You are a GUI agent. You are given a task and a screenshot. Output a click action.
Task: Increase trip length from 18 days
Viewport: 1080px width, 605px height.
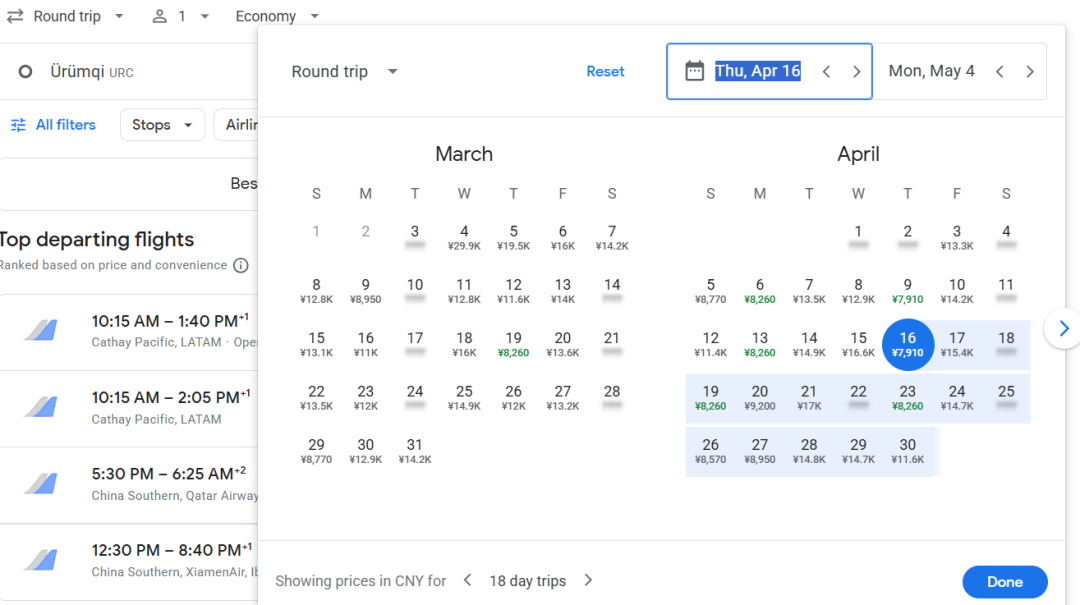(x=588, y=581)
